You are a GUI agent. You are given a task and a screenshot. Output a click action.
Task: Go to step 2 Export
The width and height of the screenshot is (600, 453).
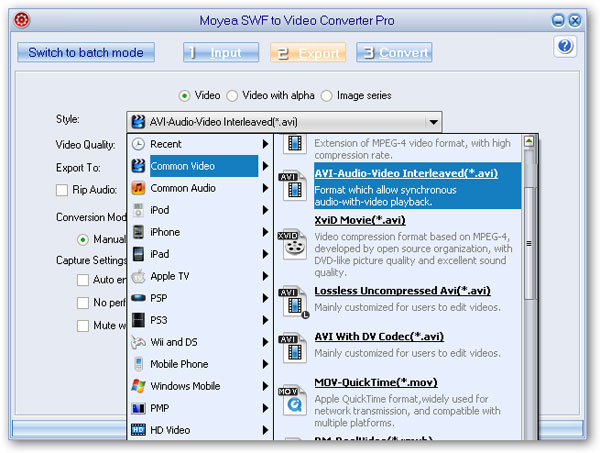coord(308,52)
